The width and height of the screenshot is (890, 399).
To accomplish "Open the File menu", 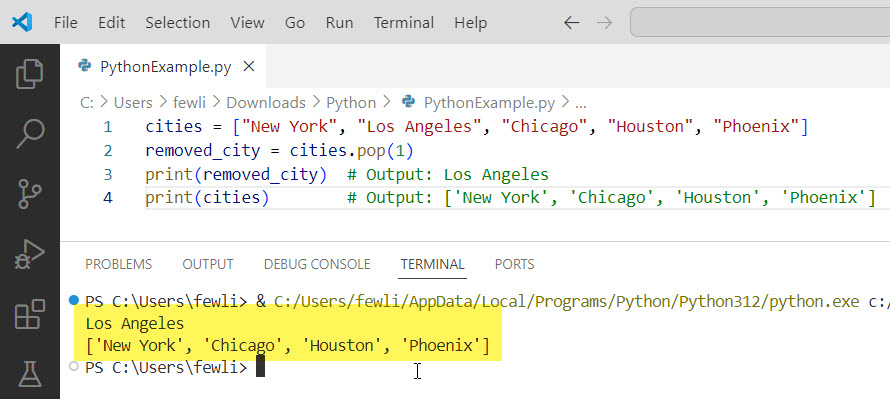I will point(66,23).
